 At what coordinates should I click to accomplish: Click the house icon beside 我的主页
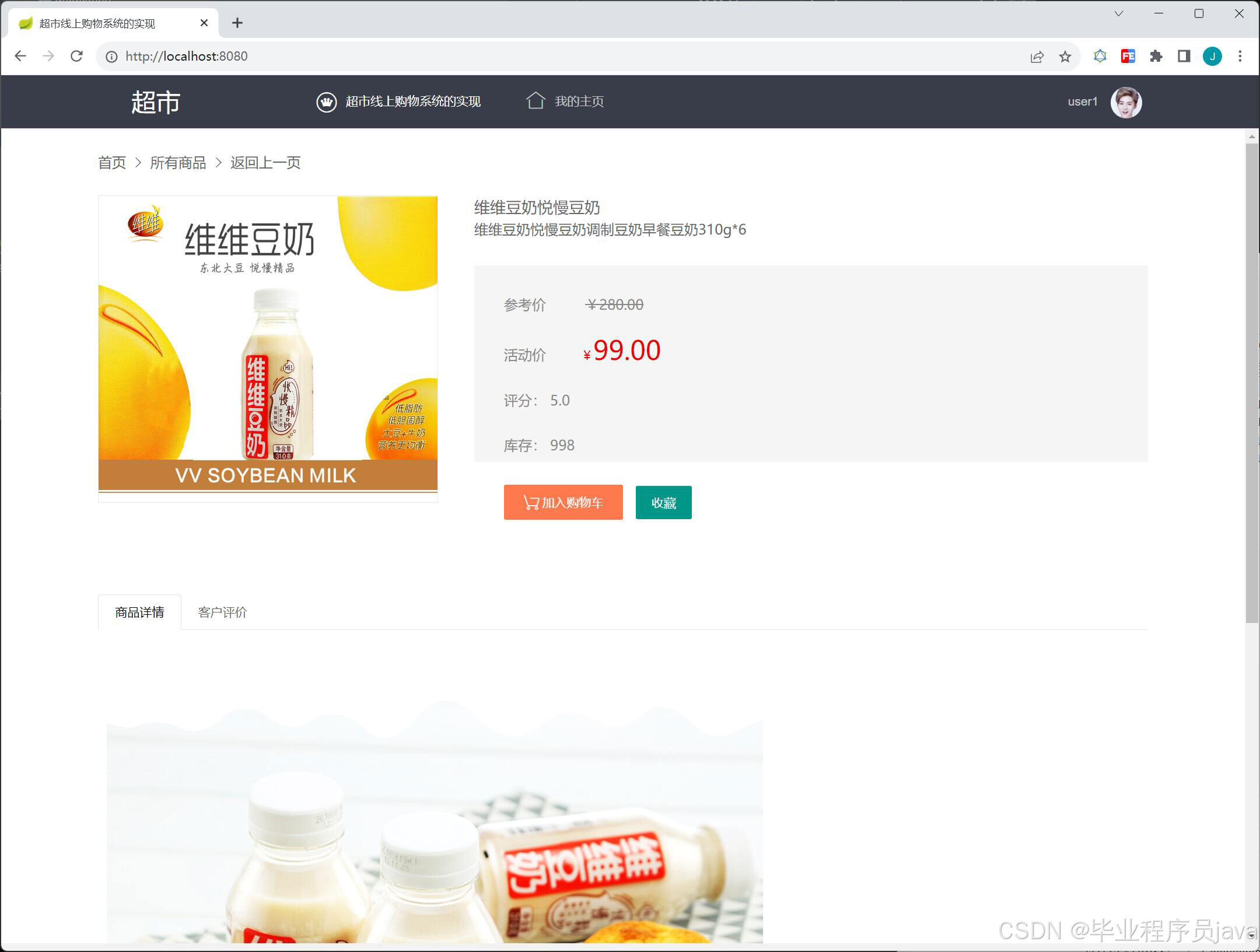coord(535,101)
